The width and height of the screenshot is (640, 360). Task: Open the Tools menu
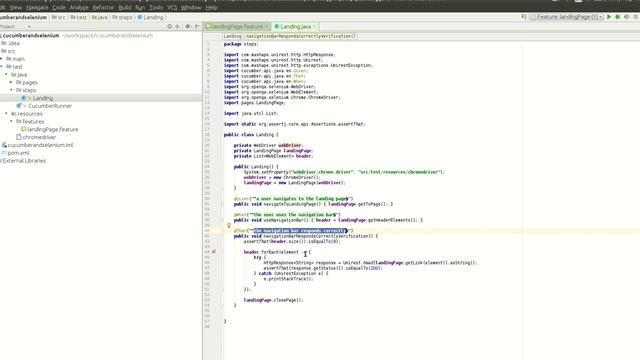pos(156,7)
